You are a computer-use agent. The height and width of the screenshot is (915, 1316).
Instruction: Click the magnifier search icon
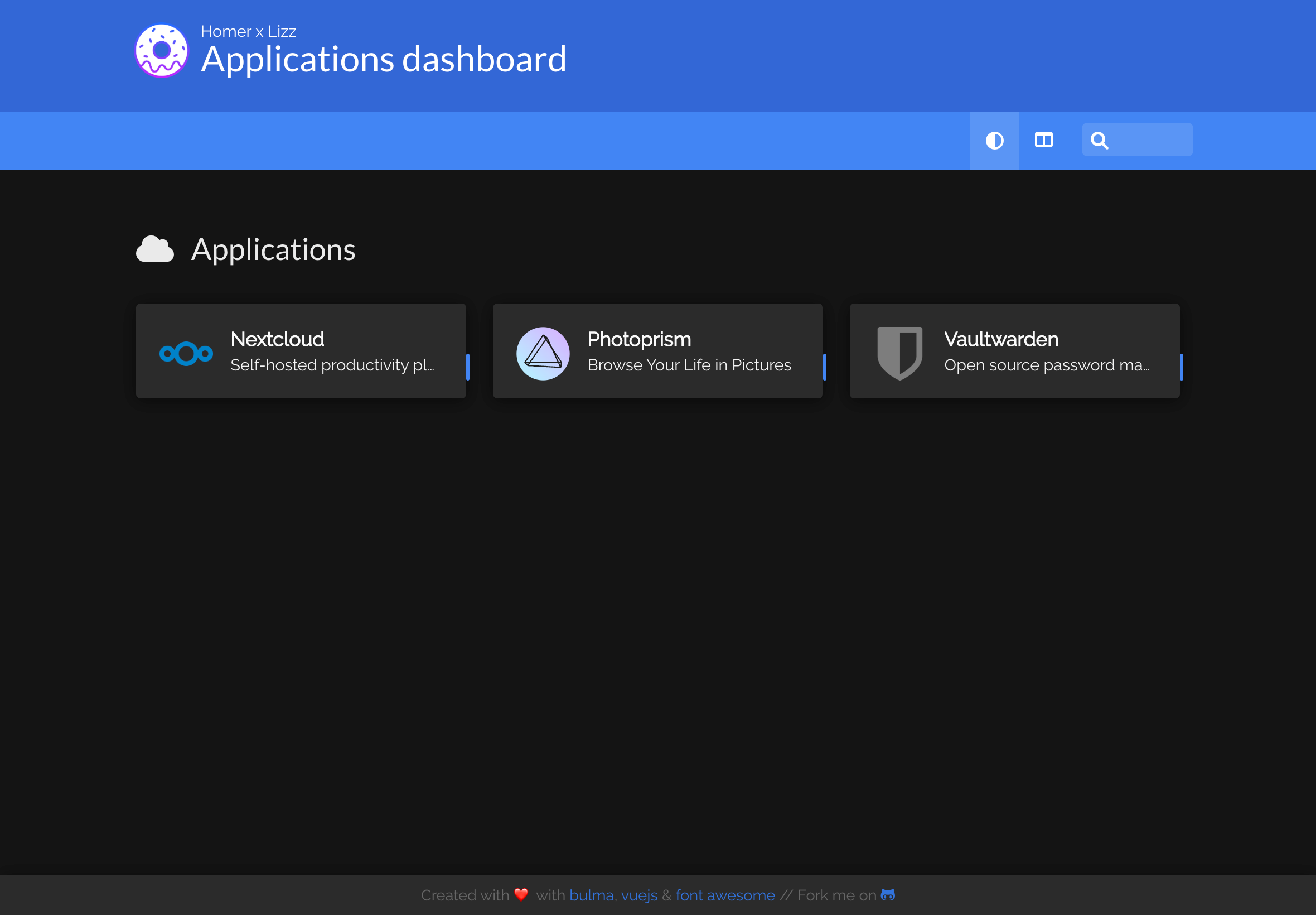1099,141
